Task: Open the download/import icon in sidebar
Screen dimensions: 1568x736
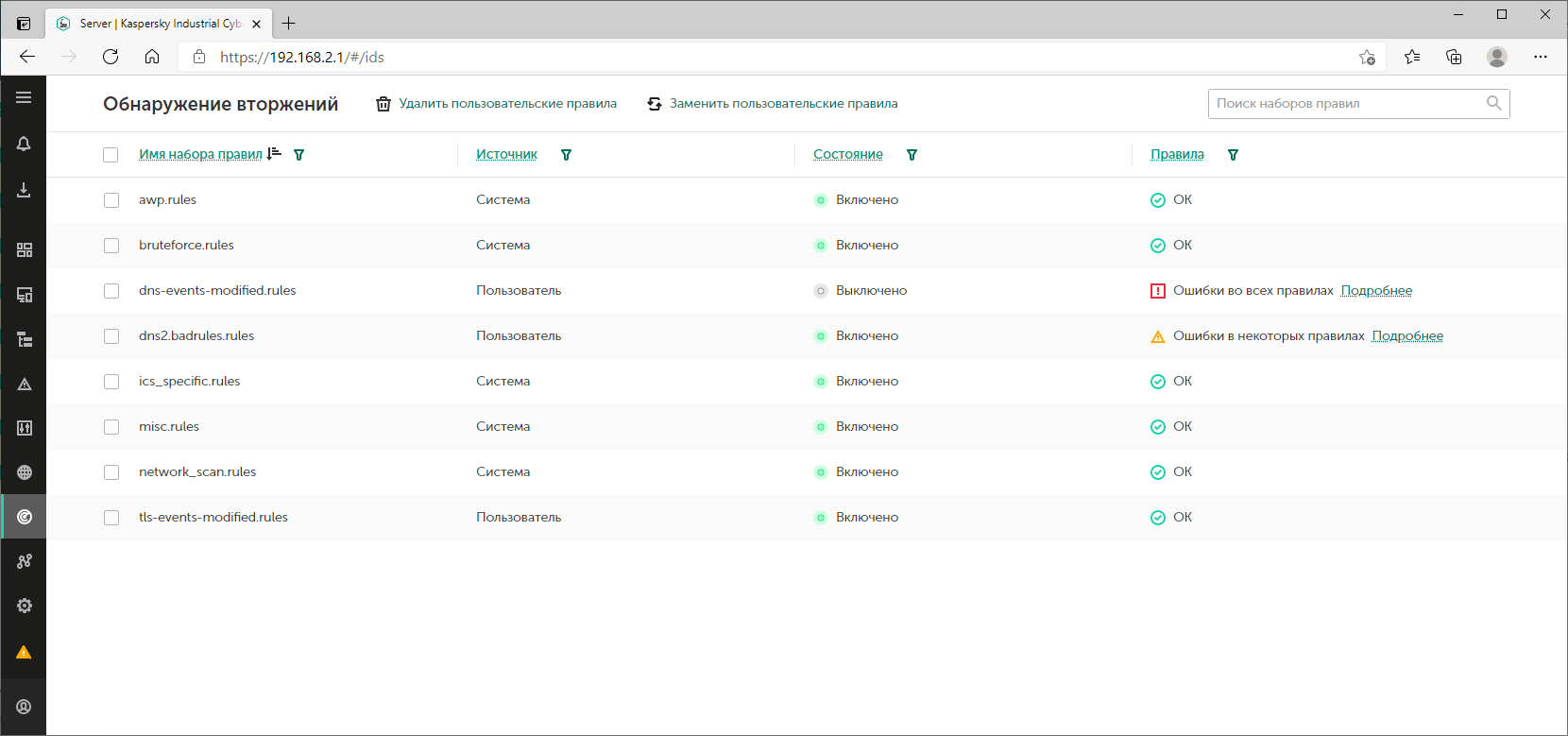Action: pyautogui.click(x=24, y=190)
